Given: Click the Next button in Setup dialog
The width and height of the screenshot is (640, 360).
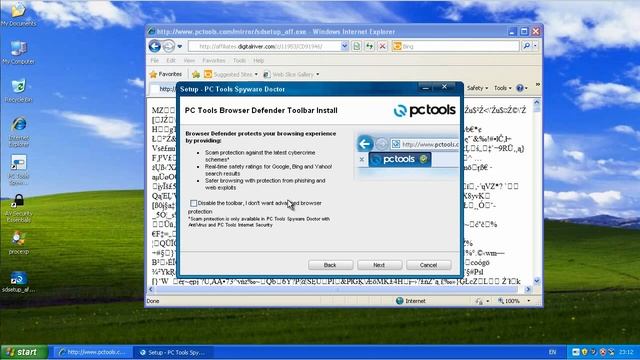Looking at the screenshot, I should pyautogui.click(x=379, y=265).
